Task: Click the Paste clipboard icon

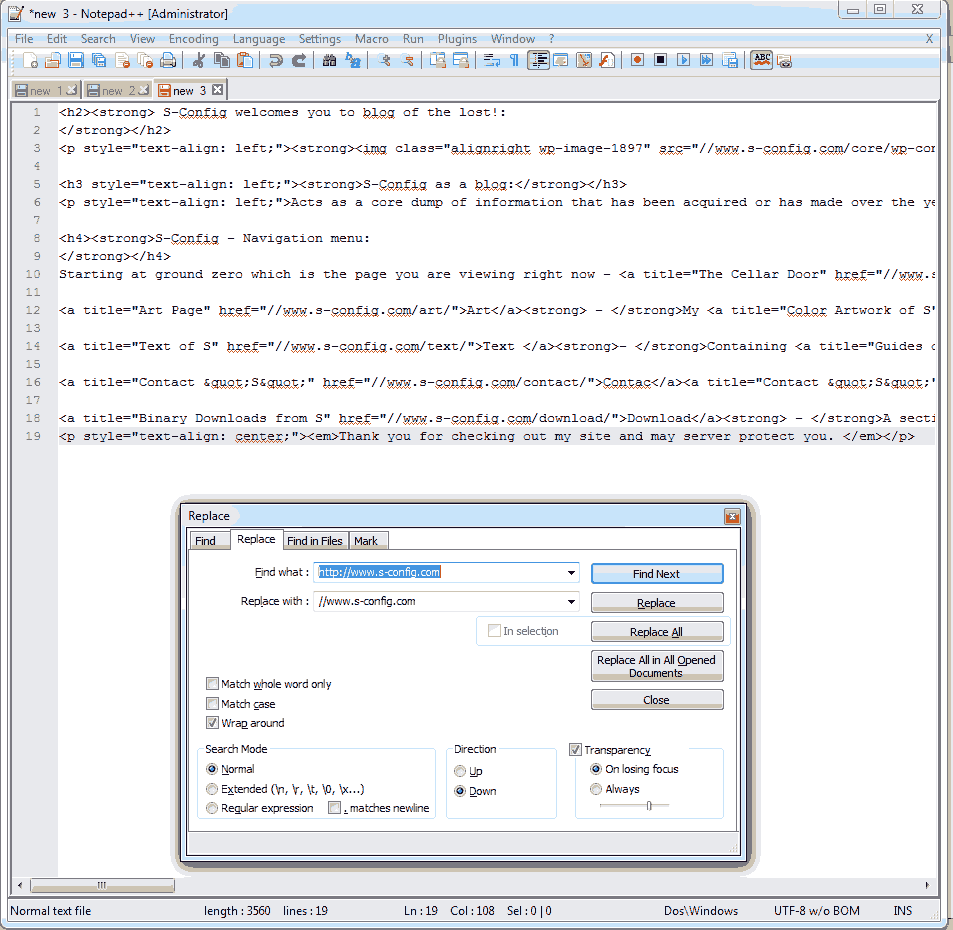Action: click(x=245, y=60)
